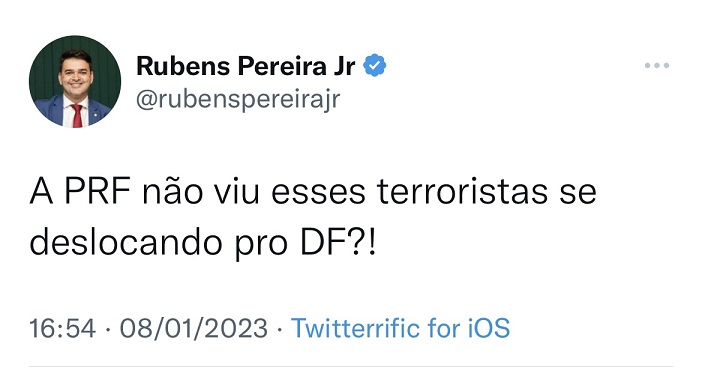Viewport: 702px width, 377px height.
Task: Click the word não in the tweet
Action: point(172,192)
